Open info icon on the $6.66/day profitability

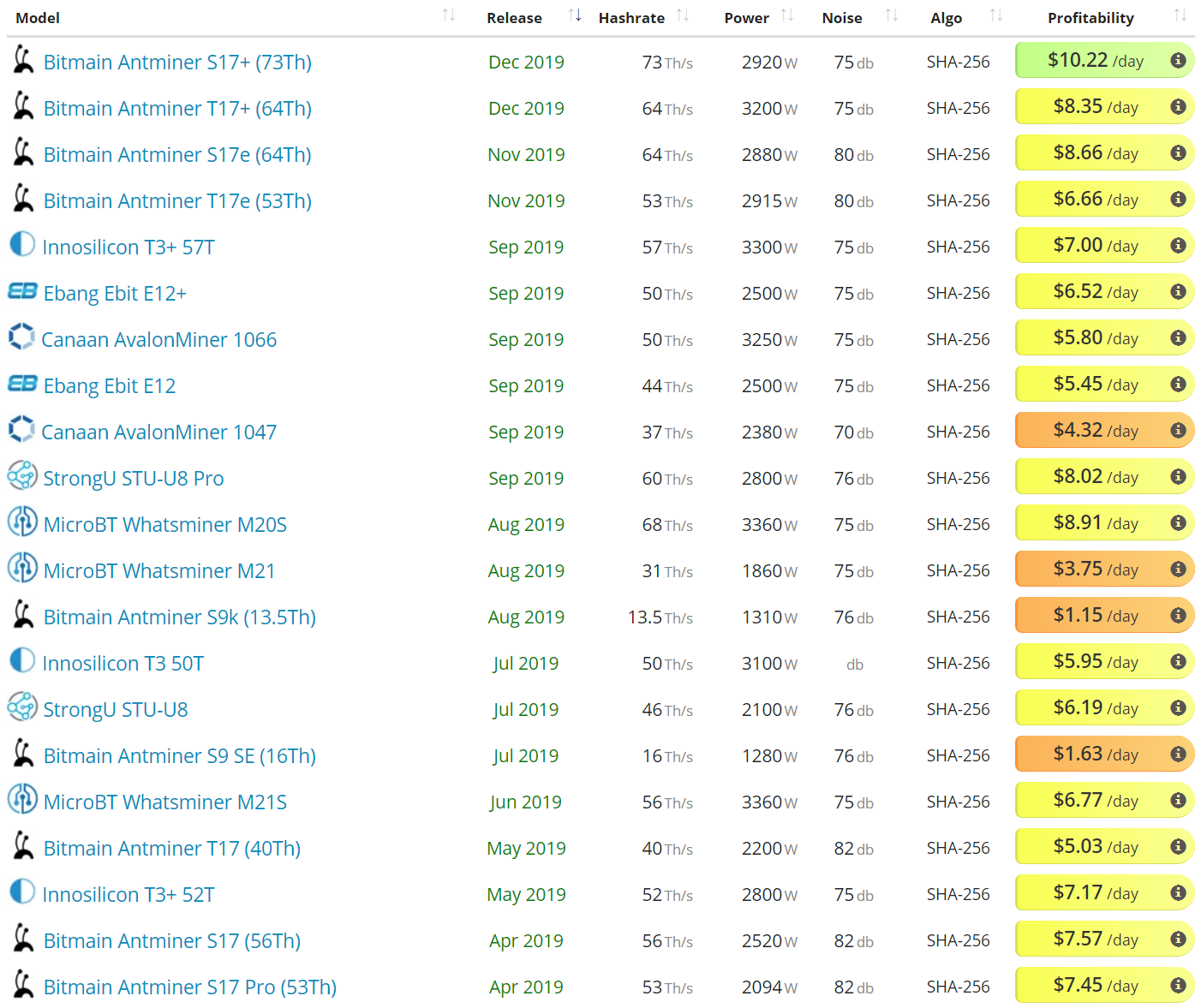point(1178,199)
